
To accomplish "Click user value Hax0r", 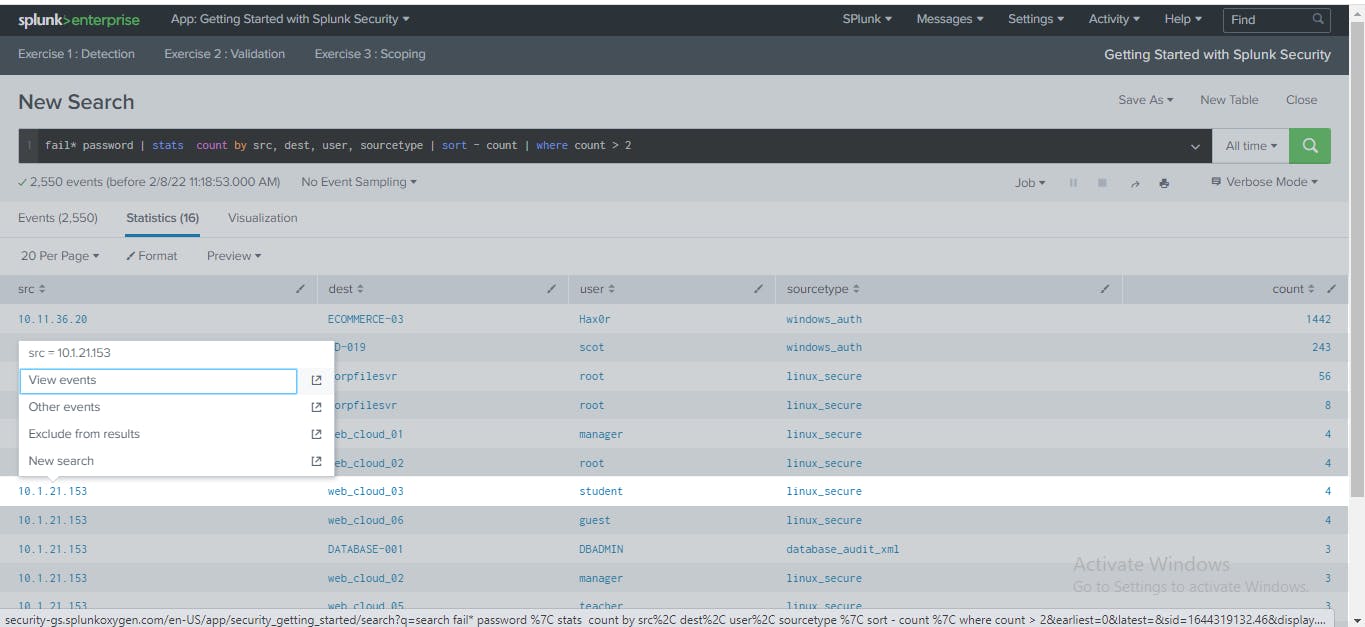I will tap(595, 320).
